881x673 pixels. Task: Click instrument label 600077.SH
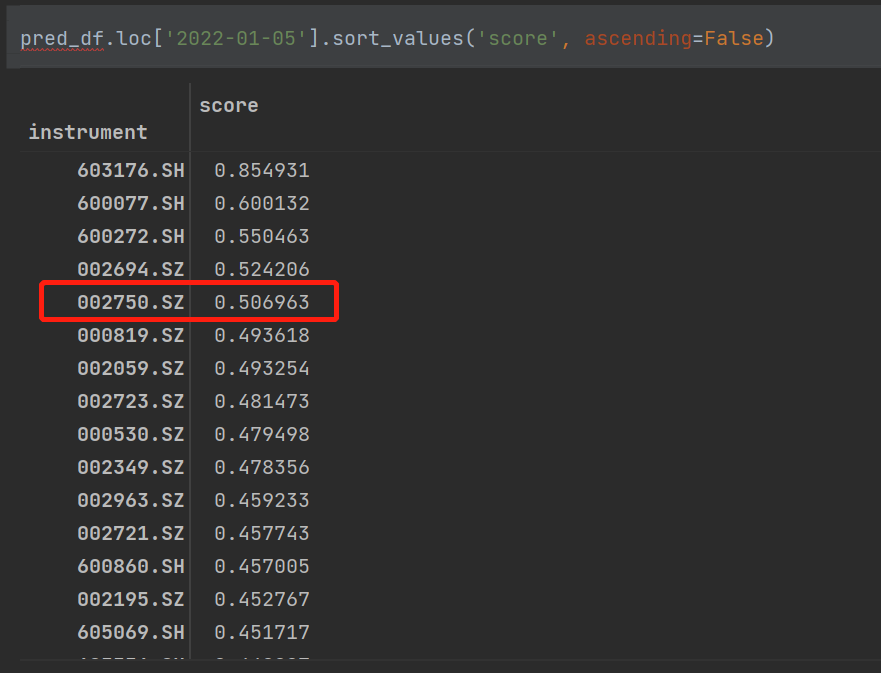click(131, 203)
